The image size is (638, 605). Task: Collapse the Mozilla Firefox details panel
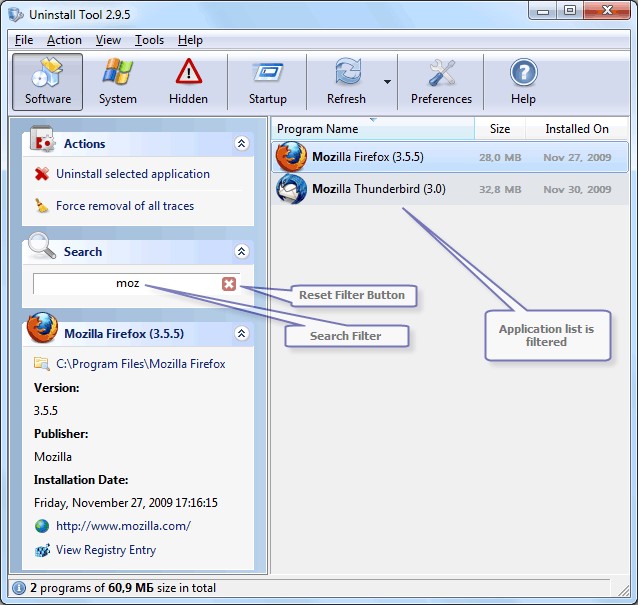point(242,333)
